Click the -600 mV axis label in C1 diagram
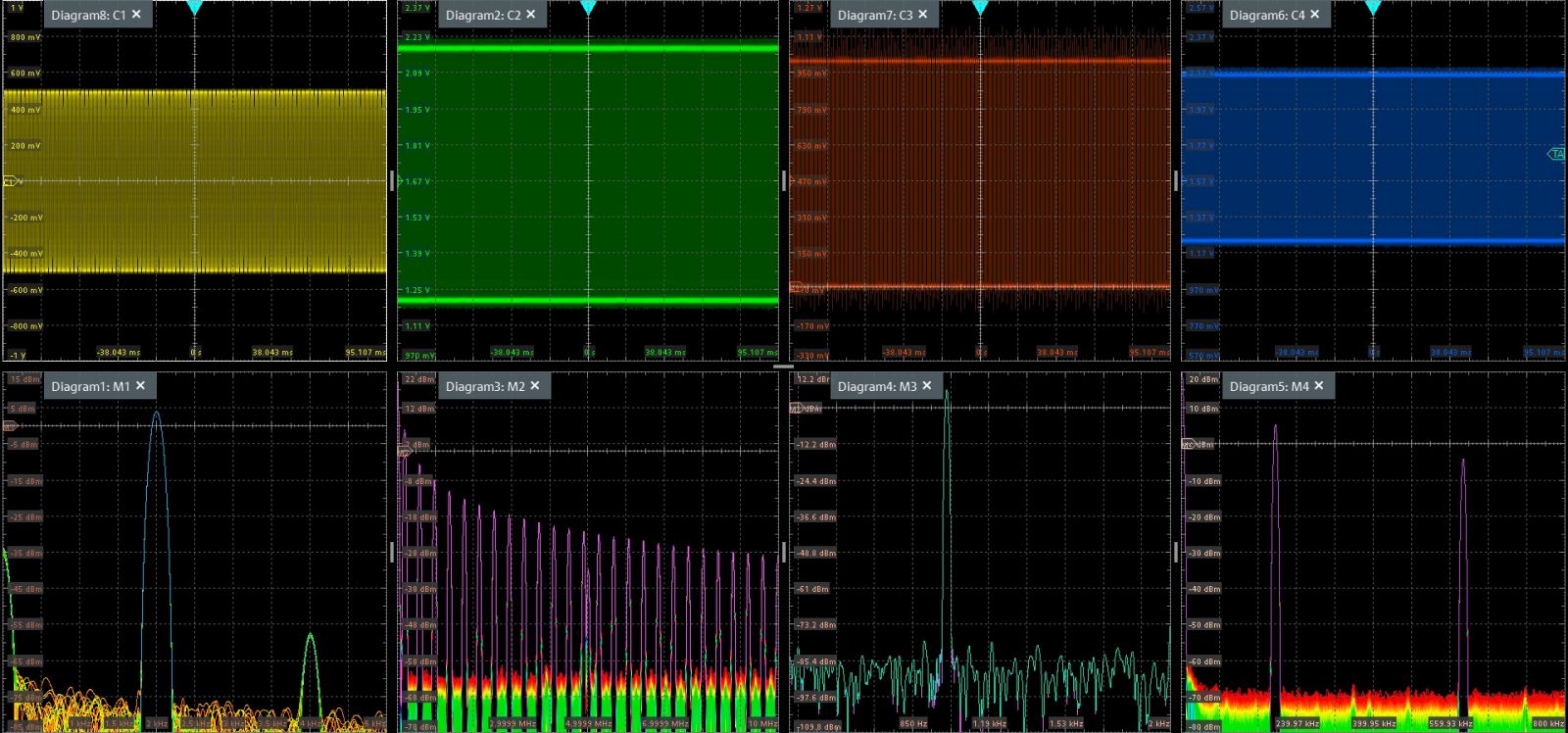The image size is (1568, 733). tap(25, 290)
